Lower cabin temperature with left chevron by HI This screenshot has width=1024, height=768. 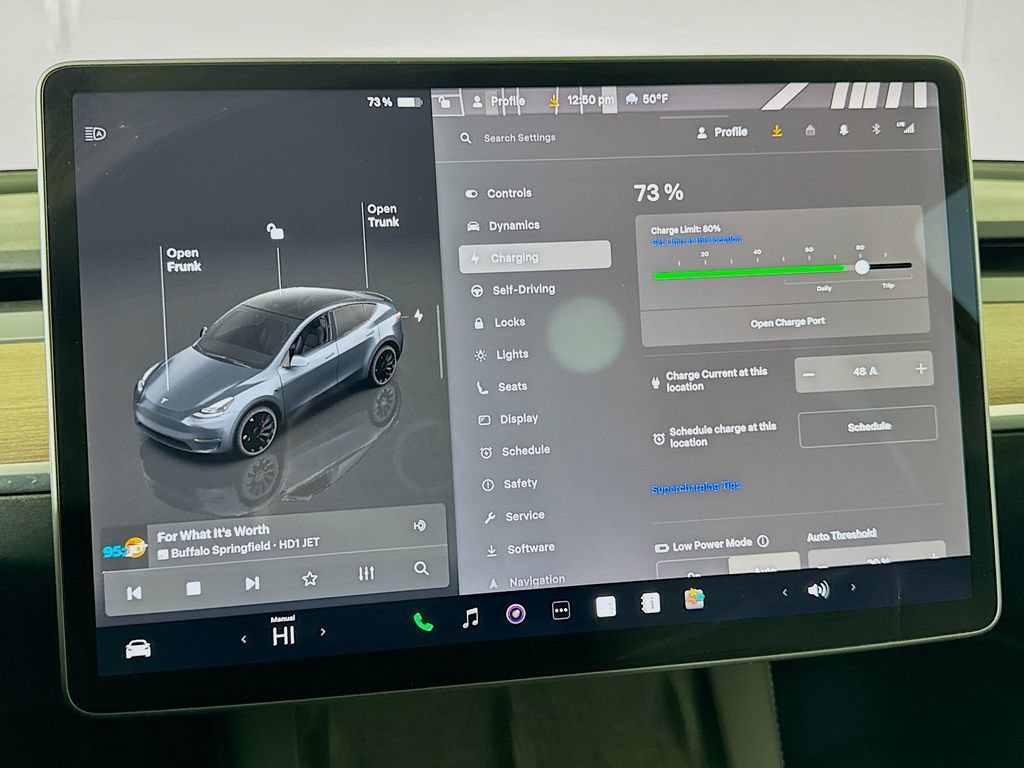[244, 639]
